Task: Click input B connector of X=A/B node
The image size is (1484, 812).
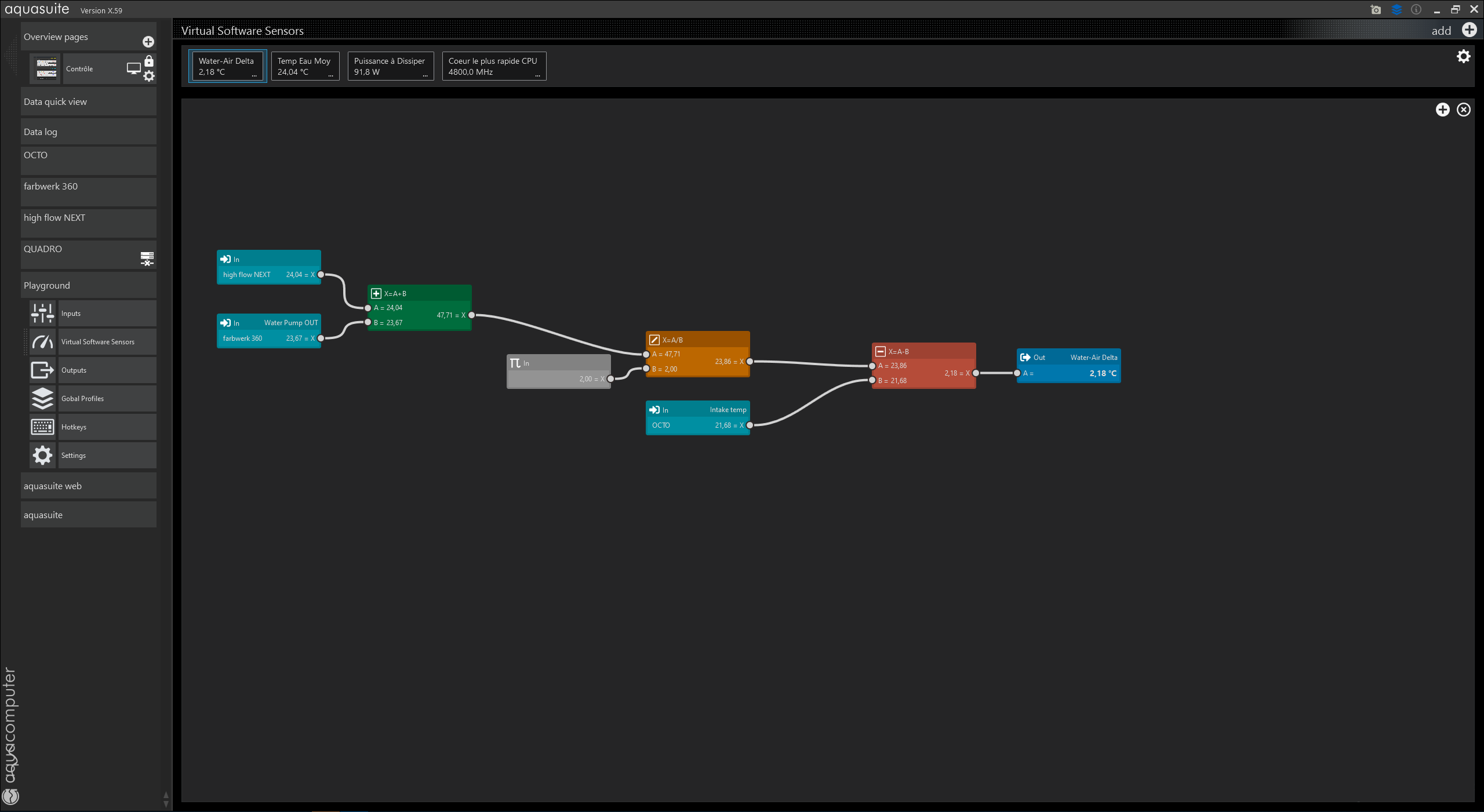Action: [646, 369]
